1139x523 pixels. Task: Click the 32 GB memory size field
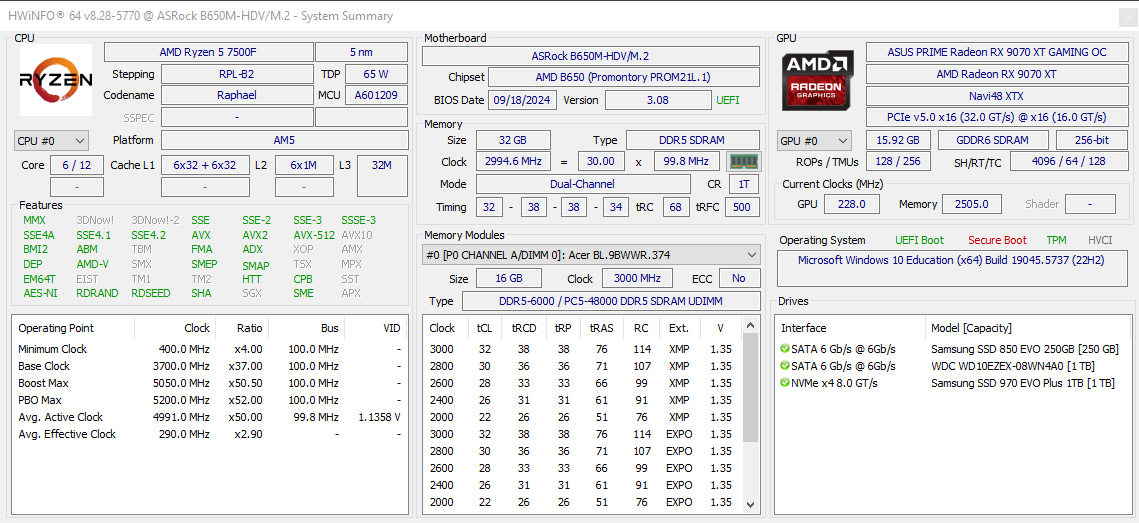513,140
